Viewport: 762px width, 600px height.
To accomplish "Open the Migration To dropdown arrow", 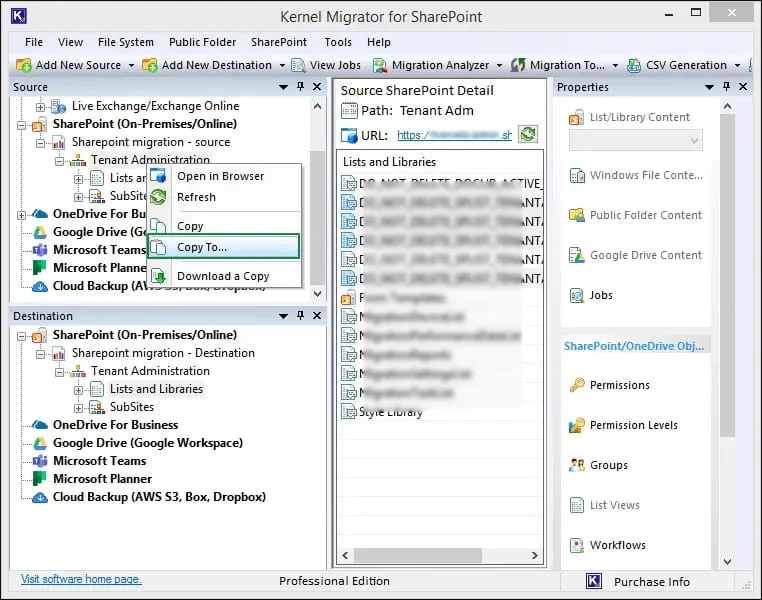I will [615, 65].
